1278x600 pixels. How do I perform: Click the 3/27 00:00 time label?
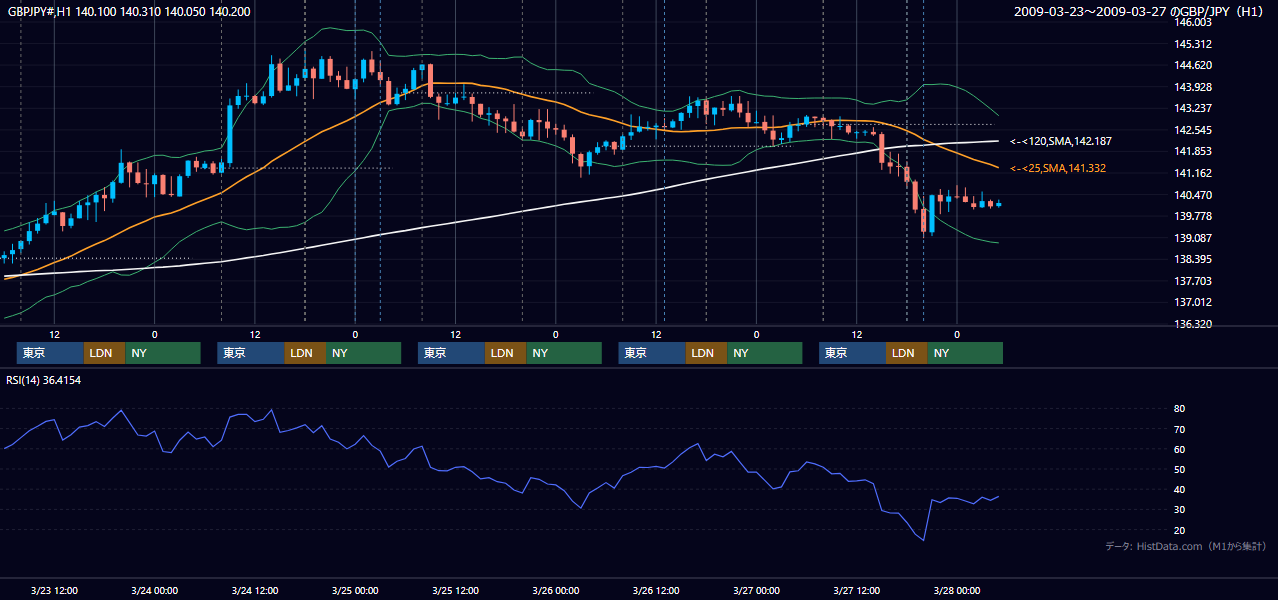[756, 590]
